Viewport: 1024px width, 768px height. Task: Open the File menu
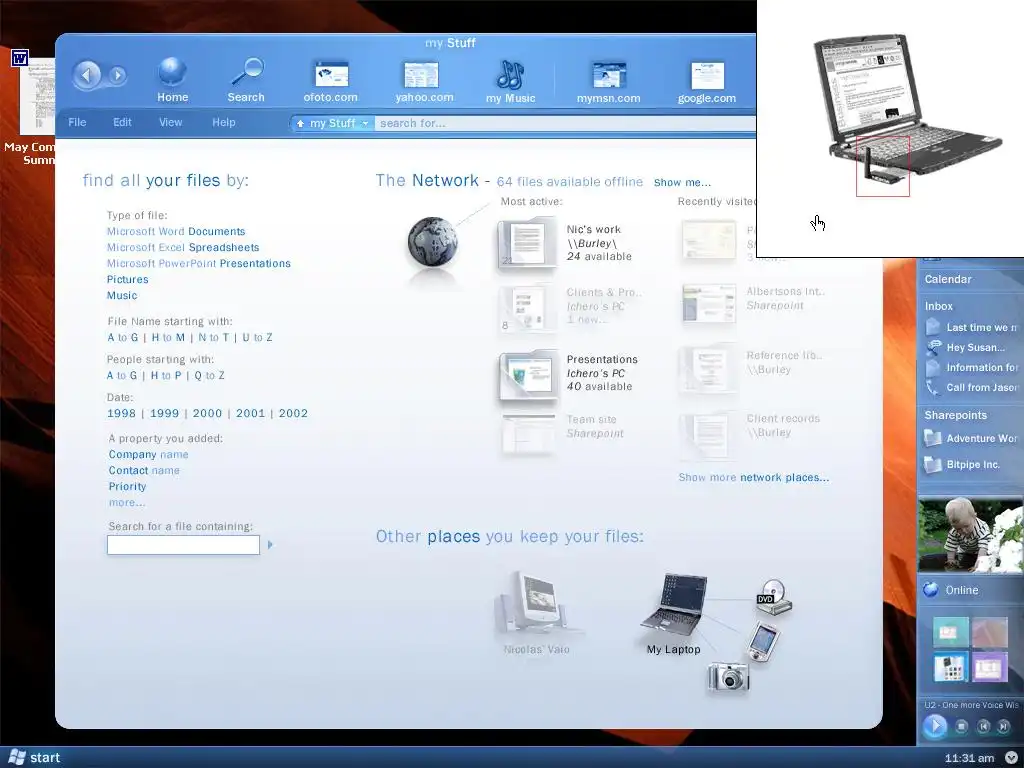(x=77, y=122)
